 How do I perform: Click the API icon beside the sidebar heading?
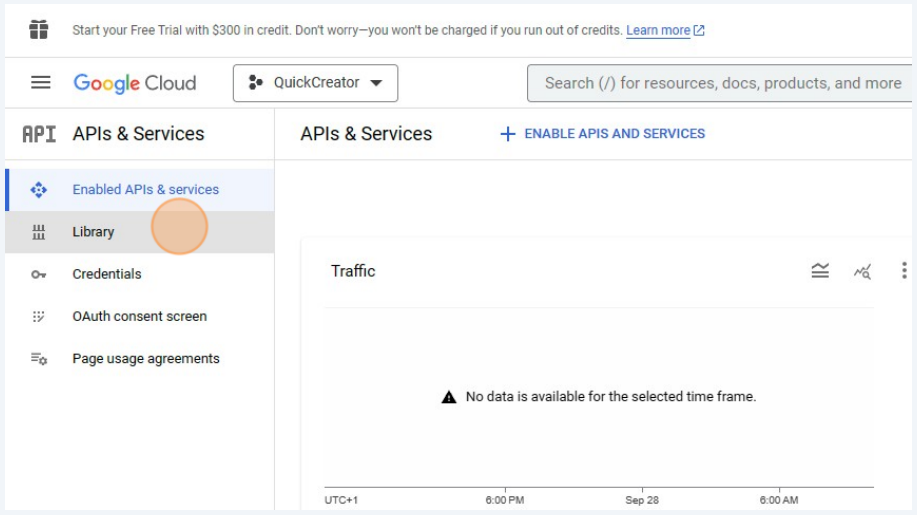tap(39, 134)
